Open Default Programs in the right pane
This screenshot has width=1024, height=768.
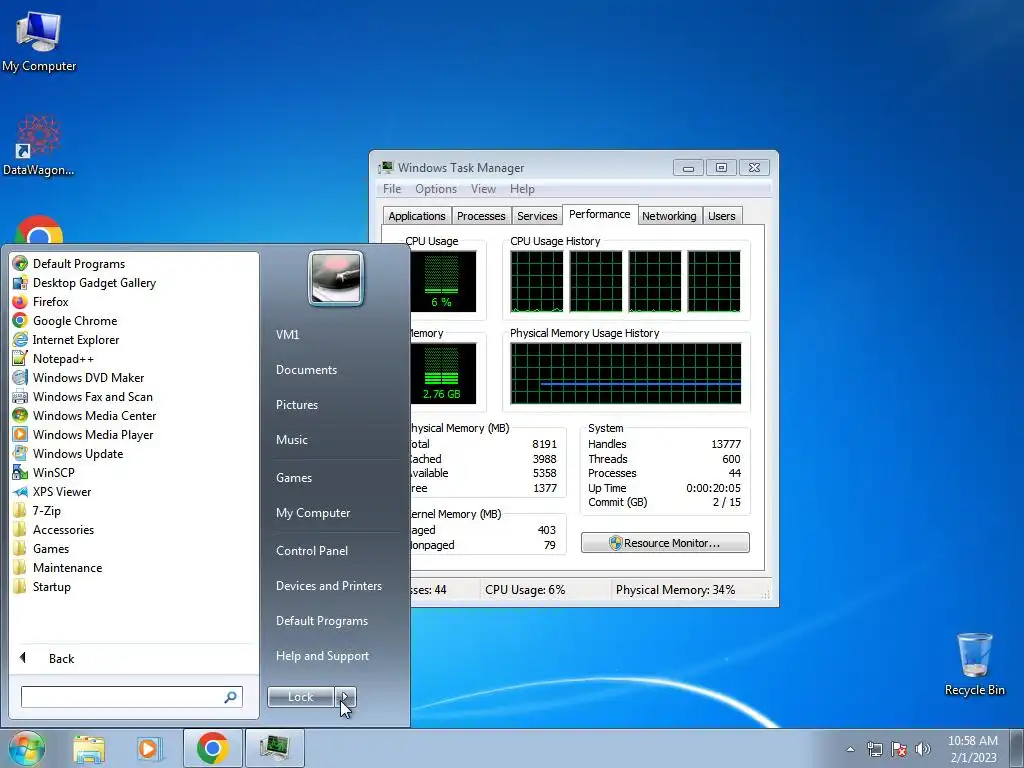tap(321, 621)
